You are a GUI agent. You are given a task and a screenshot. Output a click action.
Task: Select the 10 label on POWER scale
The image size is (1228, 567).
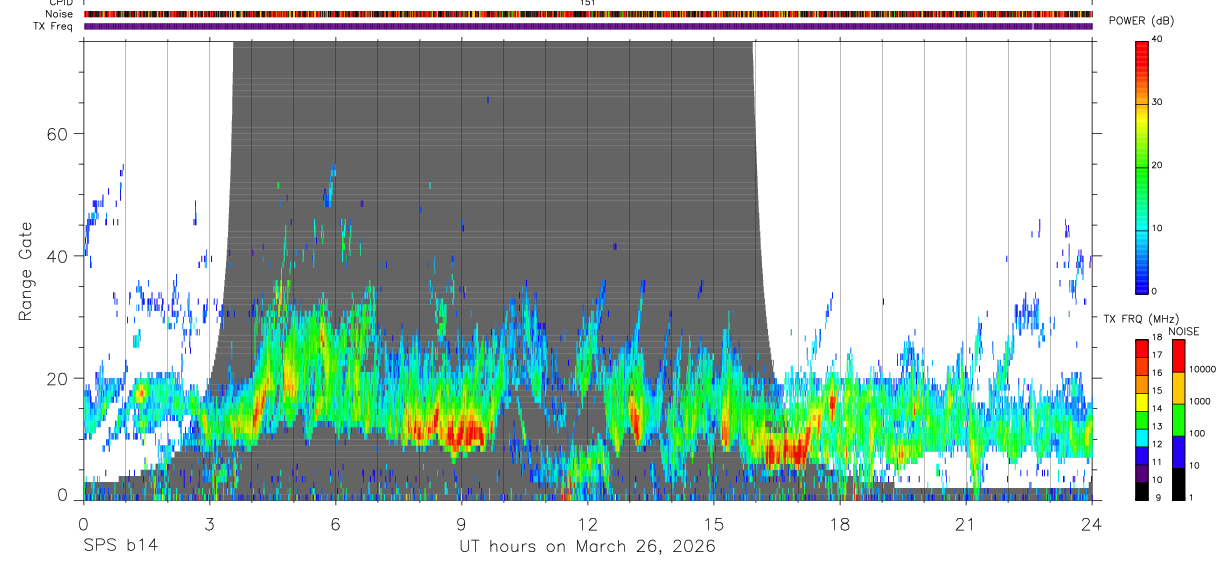[1156, 228]
